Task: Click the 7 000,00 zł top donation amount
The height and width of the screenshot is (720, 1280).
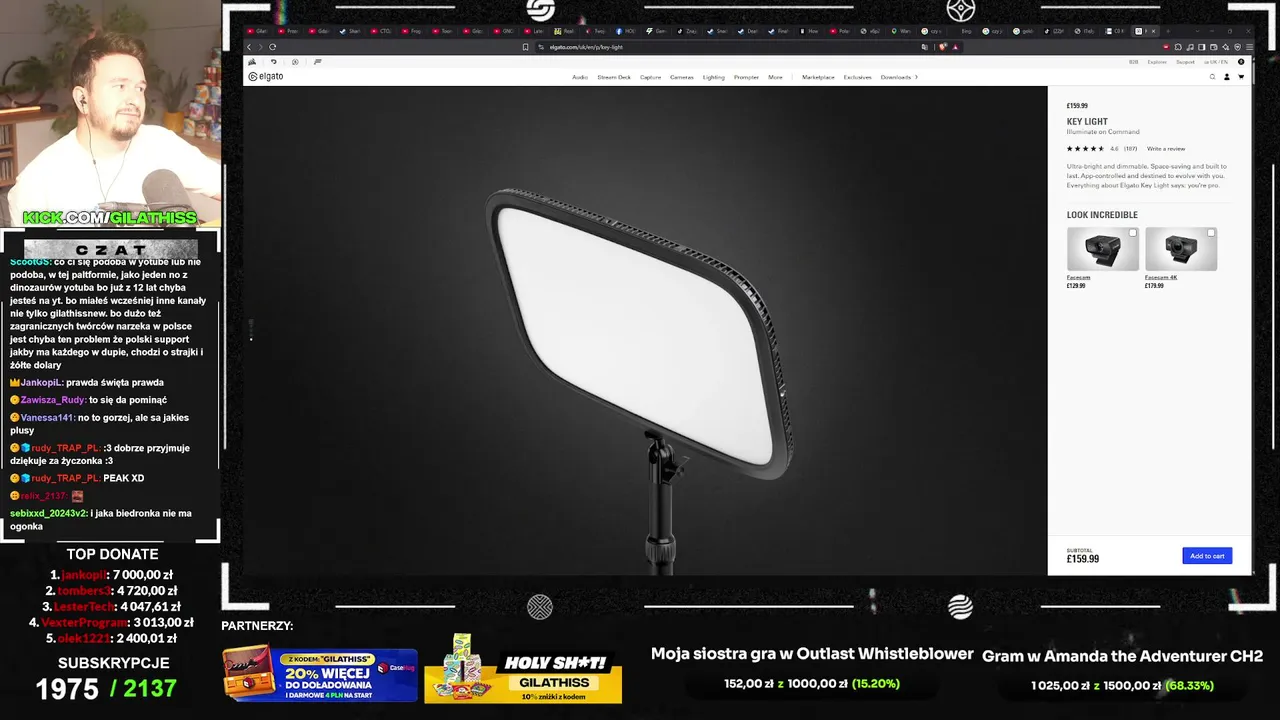Action: click(x=142, y=575)
